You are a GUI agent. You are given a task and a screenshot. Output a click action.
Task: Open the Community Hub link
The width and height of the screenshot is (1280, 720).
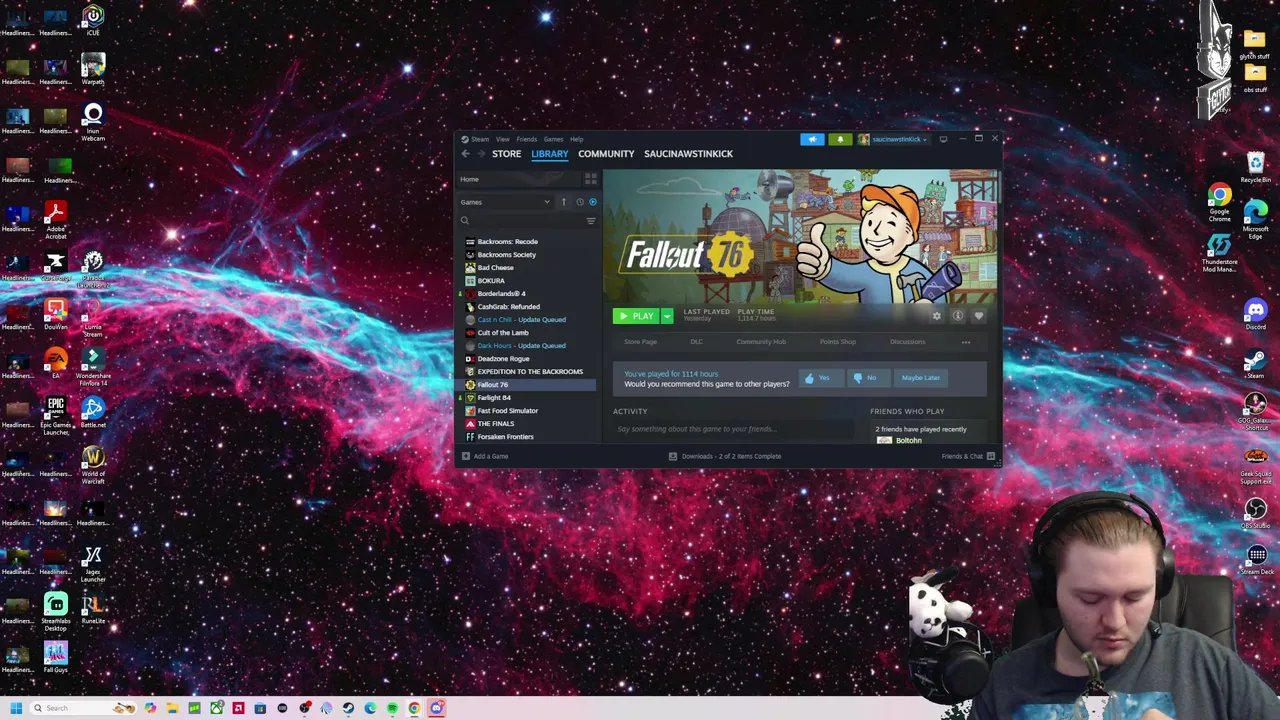coord(761,342)
